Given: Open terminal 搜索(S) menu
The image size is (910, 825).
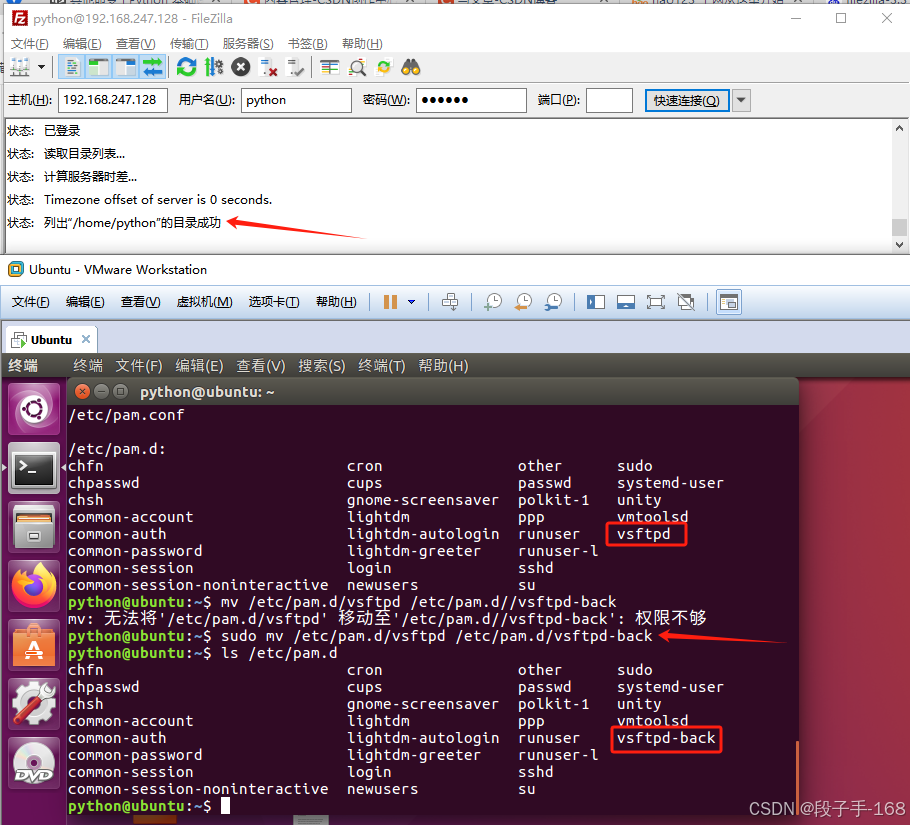Looking at the screenshot, I should click(x=321, y=366).
